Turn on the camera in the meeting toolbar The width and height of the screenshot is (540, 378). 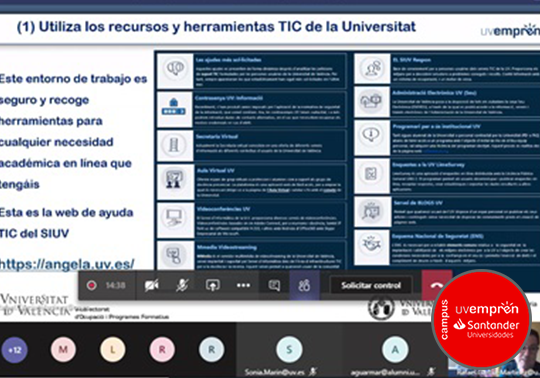pos(152,285)
